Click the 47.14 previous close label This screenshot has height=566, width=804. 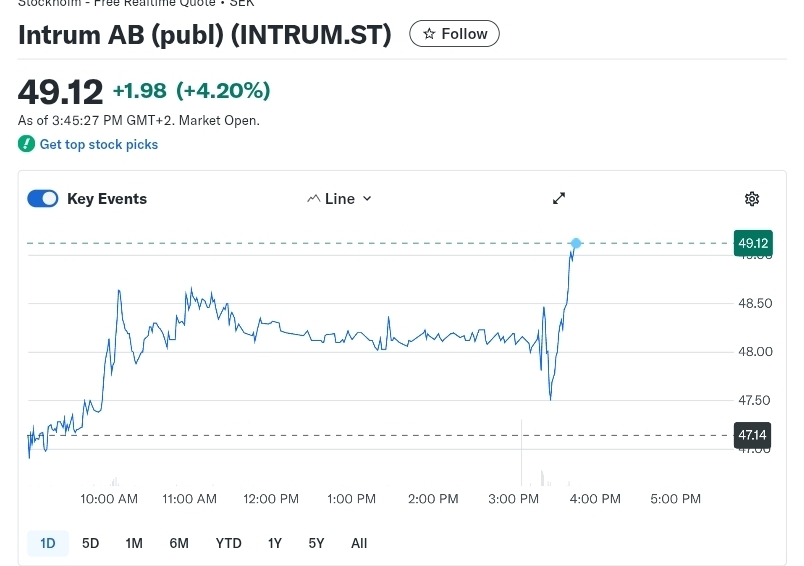coord(752,435)
